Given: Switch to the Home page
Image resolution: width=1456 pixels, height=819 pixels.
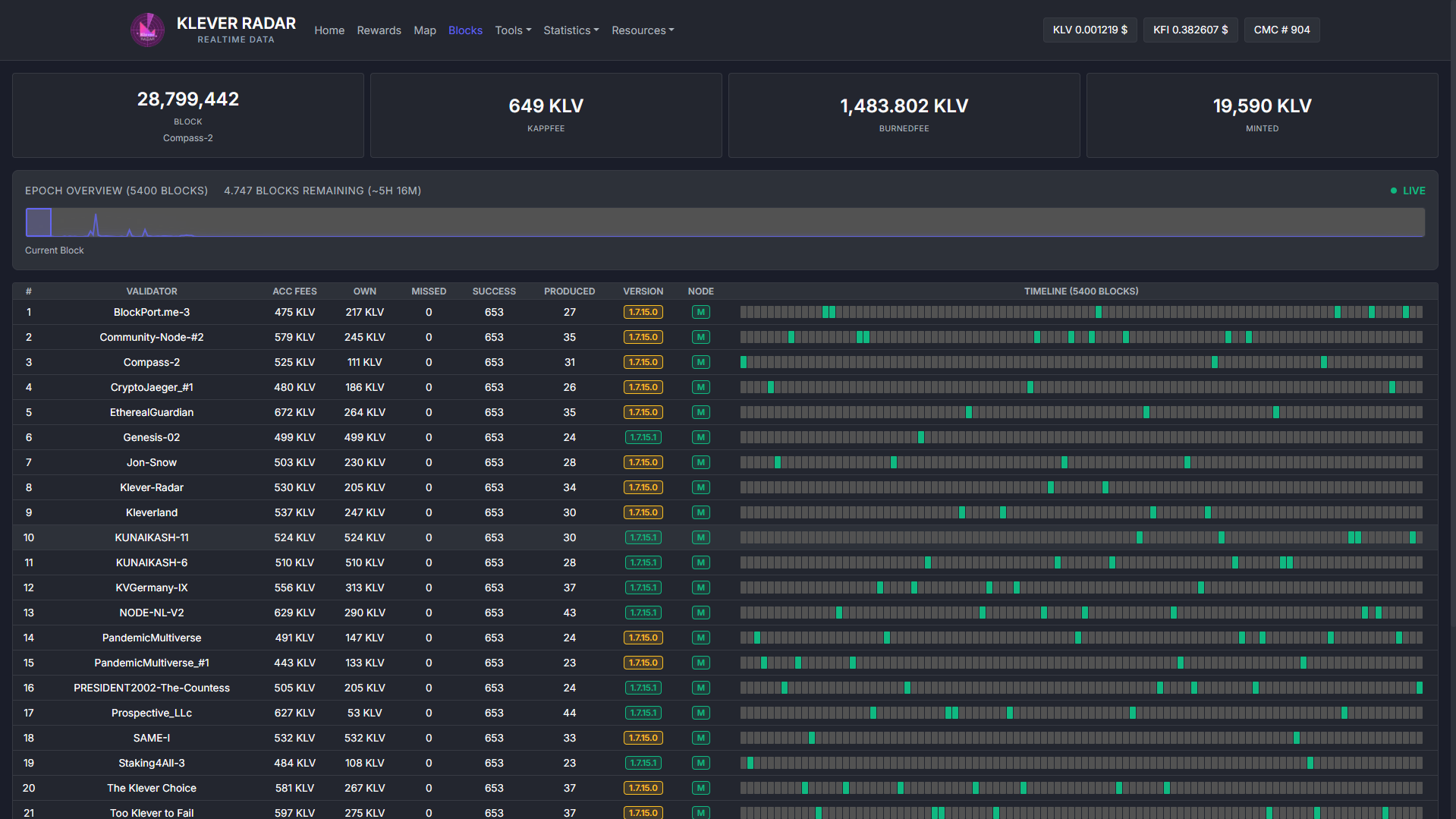Looking at the screenshot, I should coord(329,30).
